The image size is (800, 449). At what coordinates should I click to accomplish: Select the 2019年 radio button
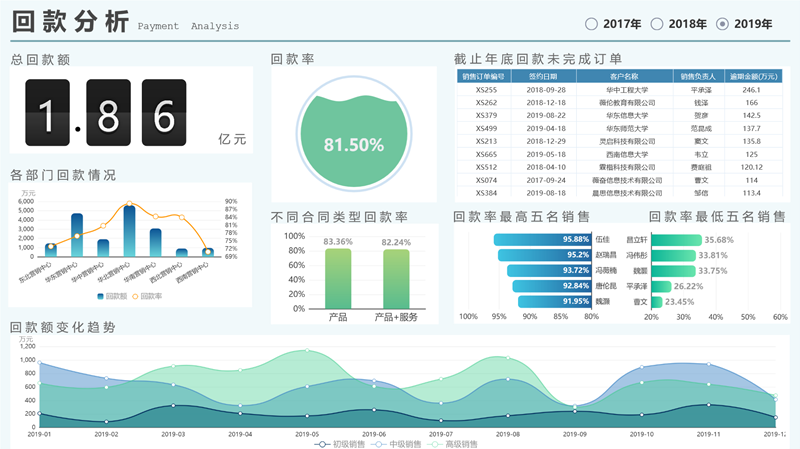[723, 23]
